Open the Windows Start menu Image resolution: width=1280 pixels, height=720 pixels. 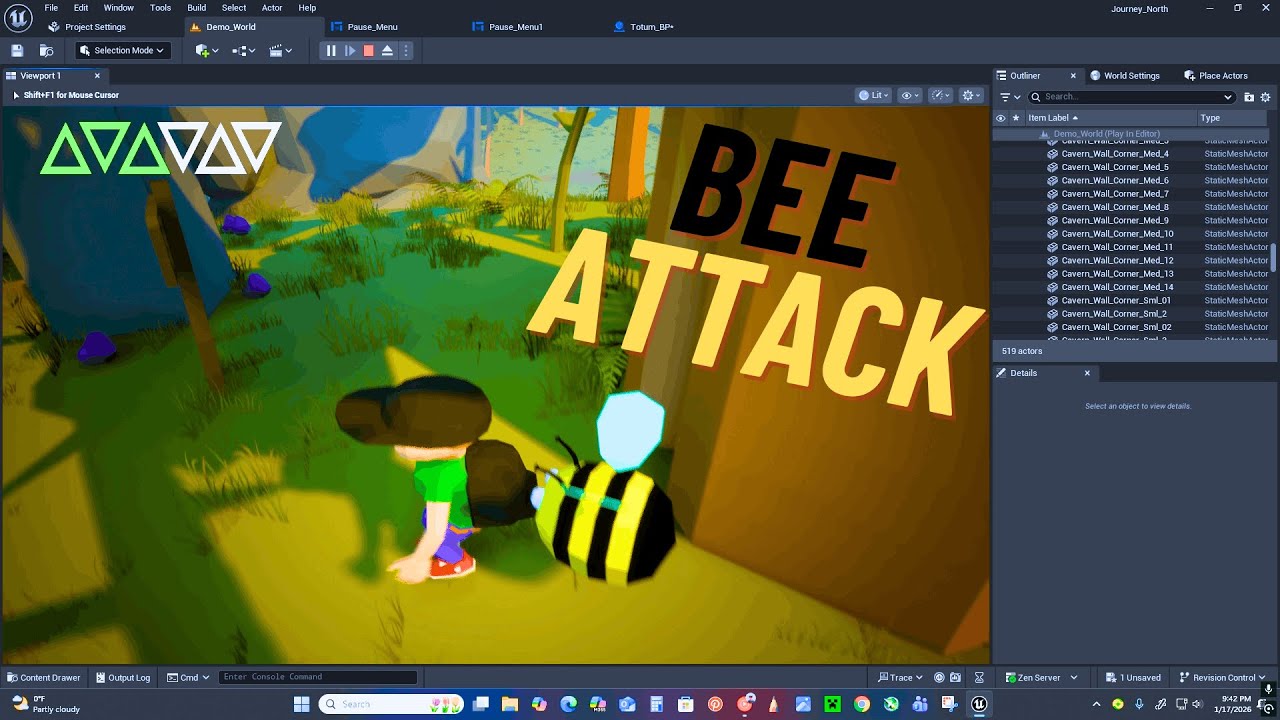[301, 704]
